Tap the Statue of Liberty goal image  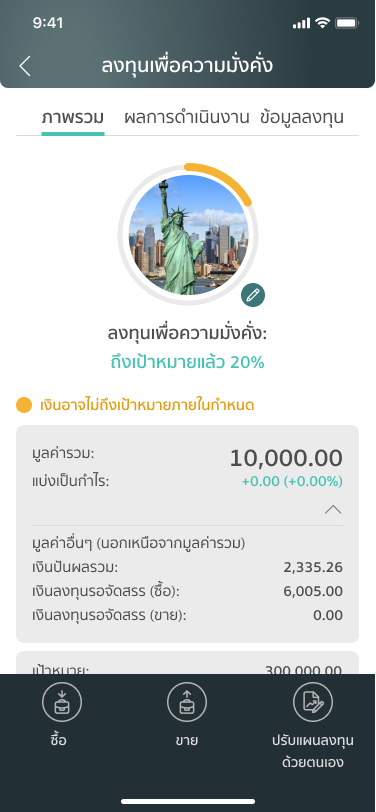click(189, 235)
